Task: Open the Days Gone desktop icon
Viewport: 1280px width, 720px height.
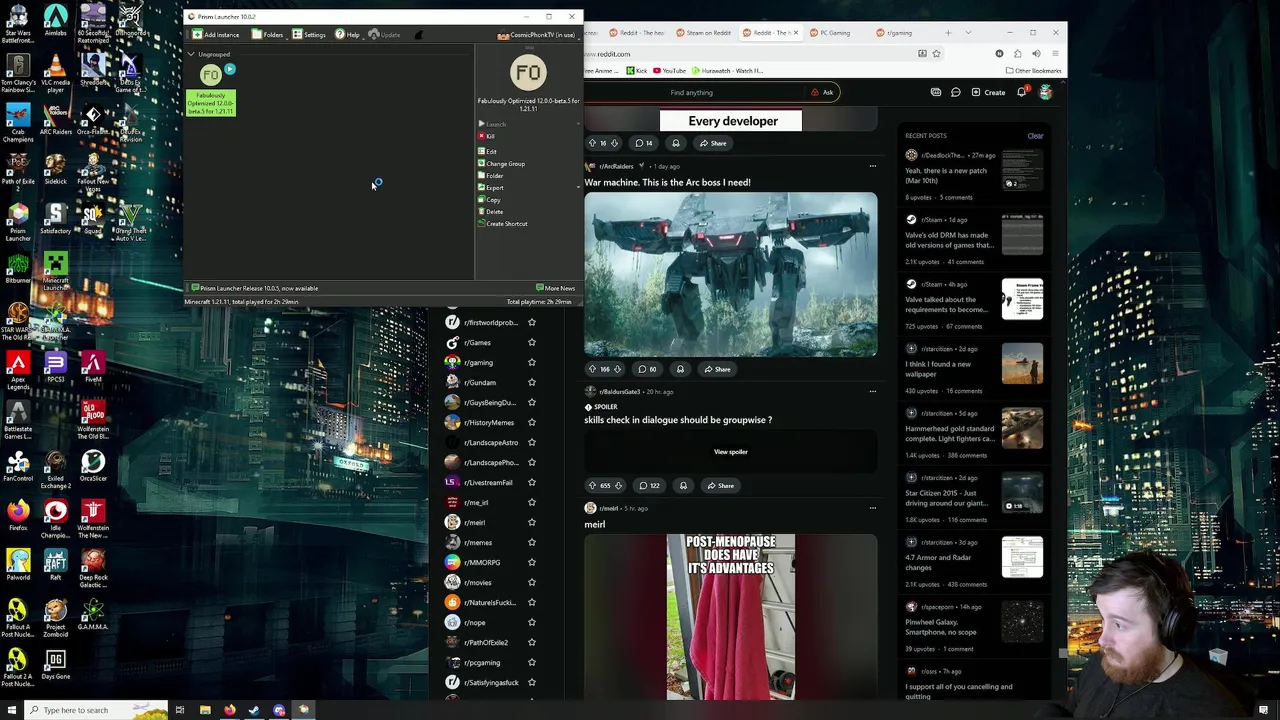Action: tap(55, 665)
